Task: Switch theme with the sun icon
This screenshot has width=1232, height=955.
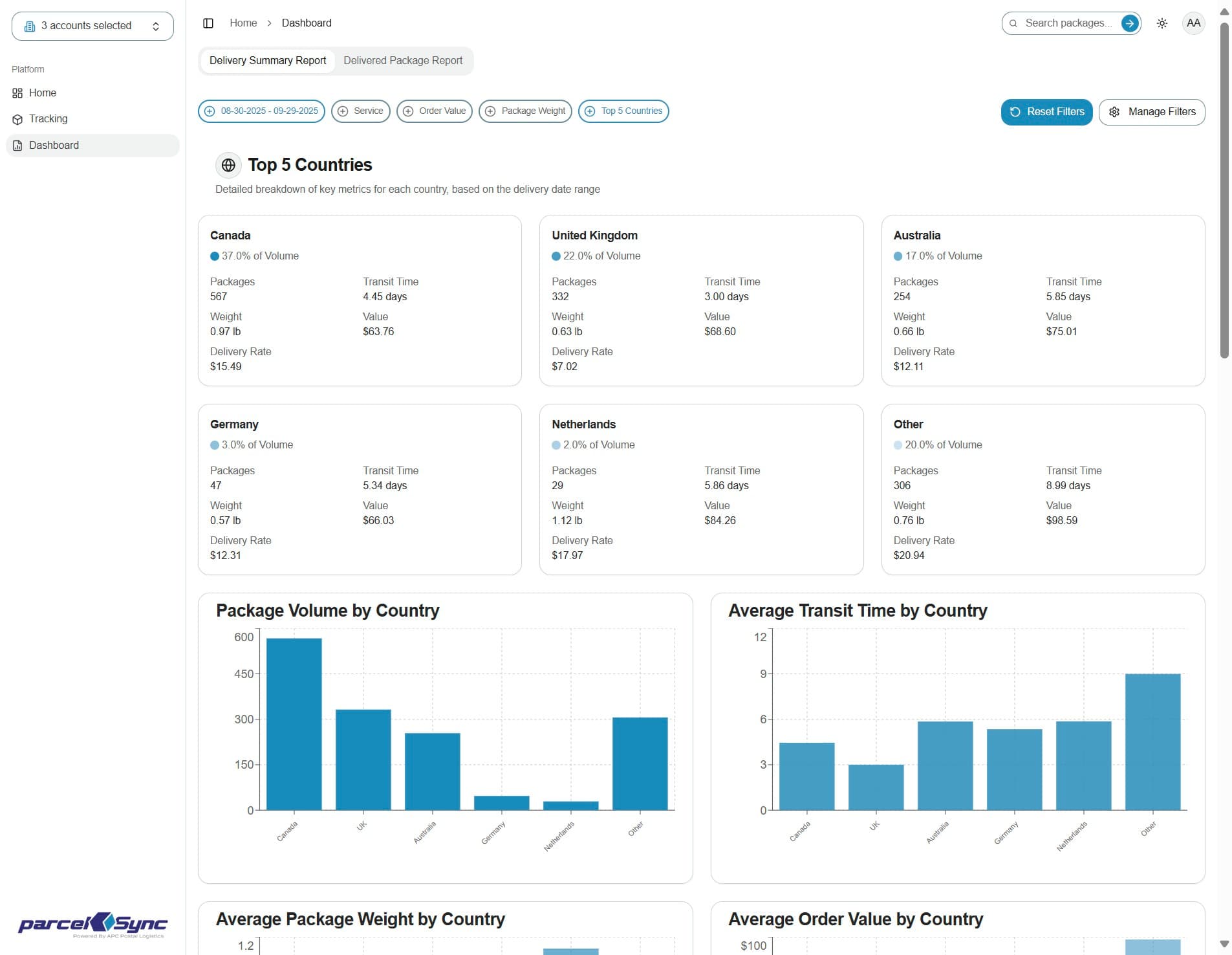Action: click(1162, 23)
